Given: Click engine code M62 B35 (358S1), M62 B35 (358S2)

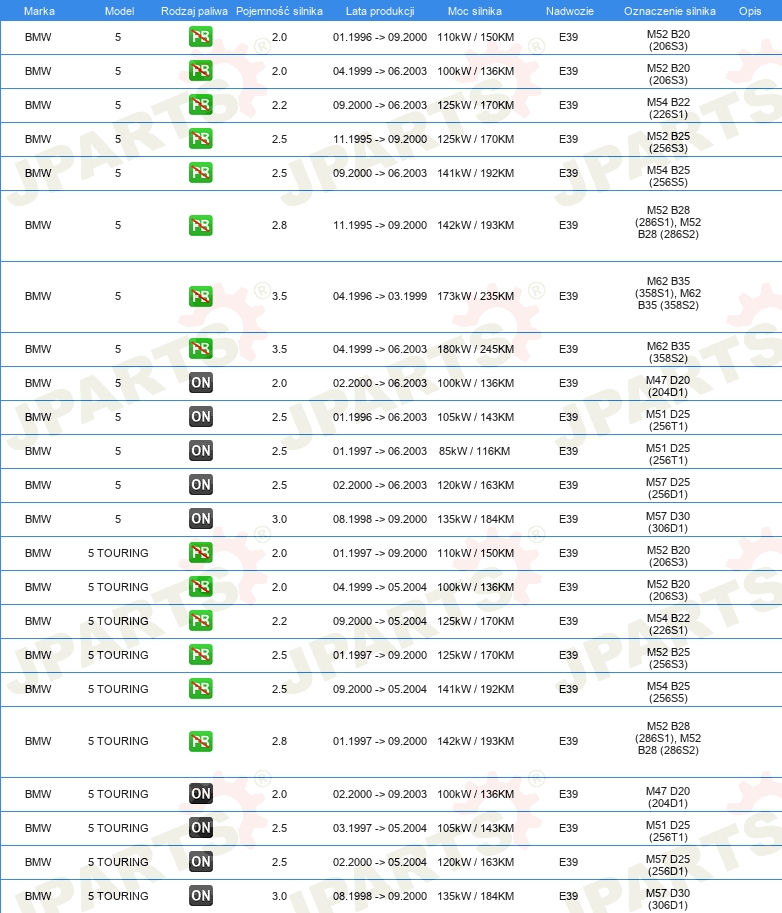Looking at the screenshot, I should point(668,293).
